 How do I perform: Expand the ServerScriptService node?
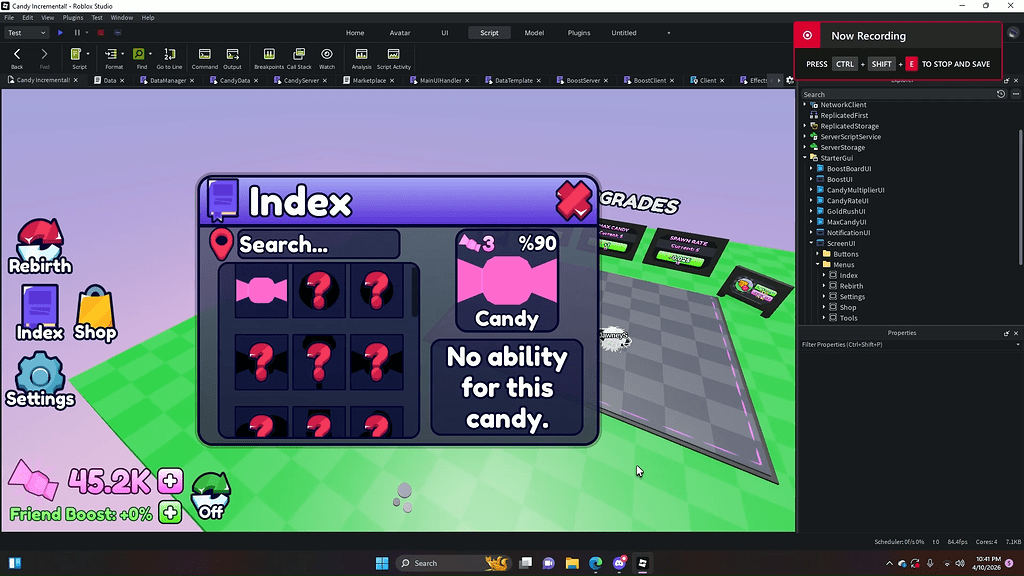[x=805, y=136]
